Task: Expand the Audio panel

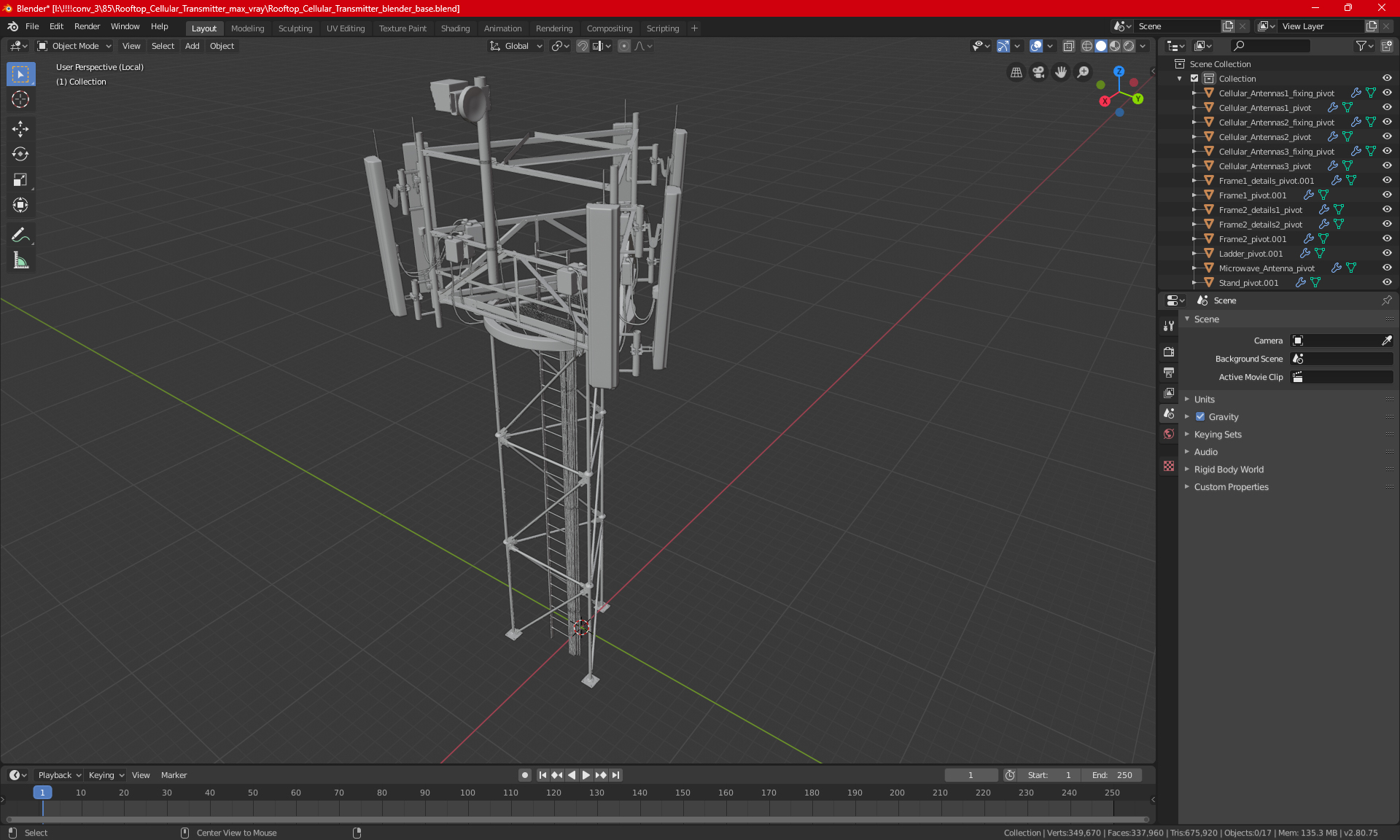Action: 1205,452
